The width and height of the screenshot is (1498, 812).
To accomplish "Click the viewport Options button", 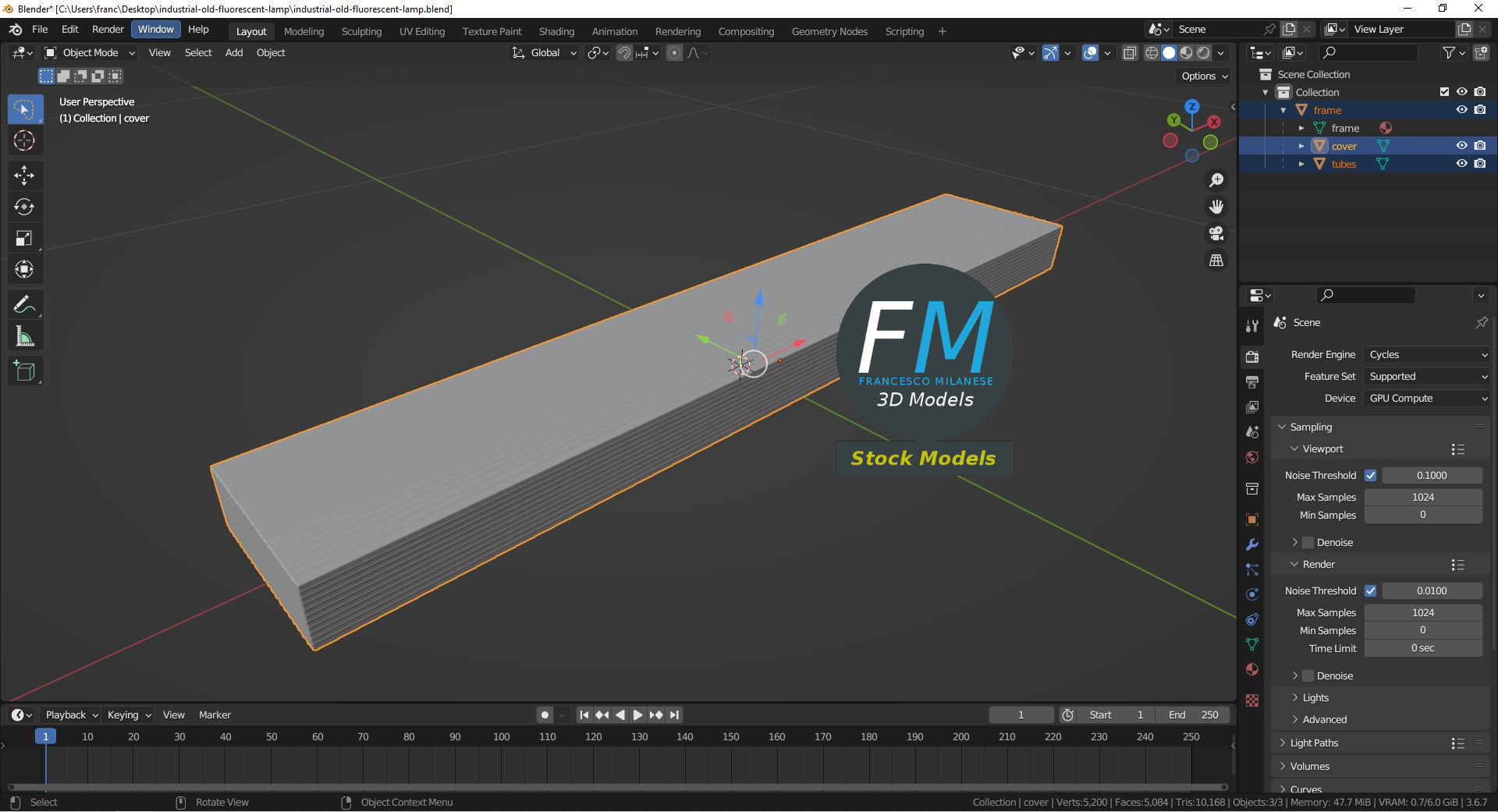I will coord(1204,76).
